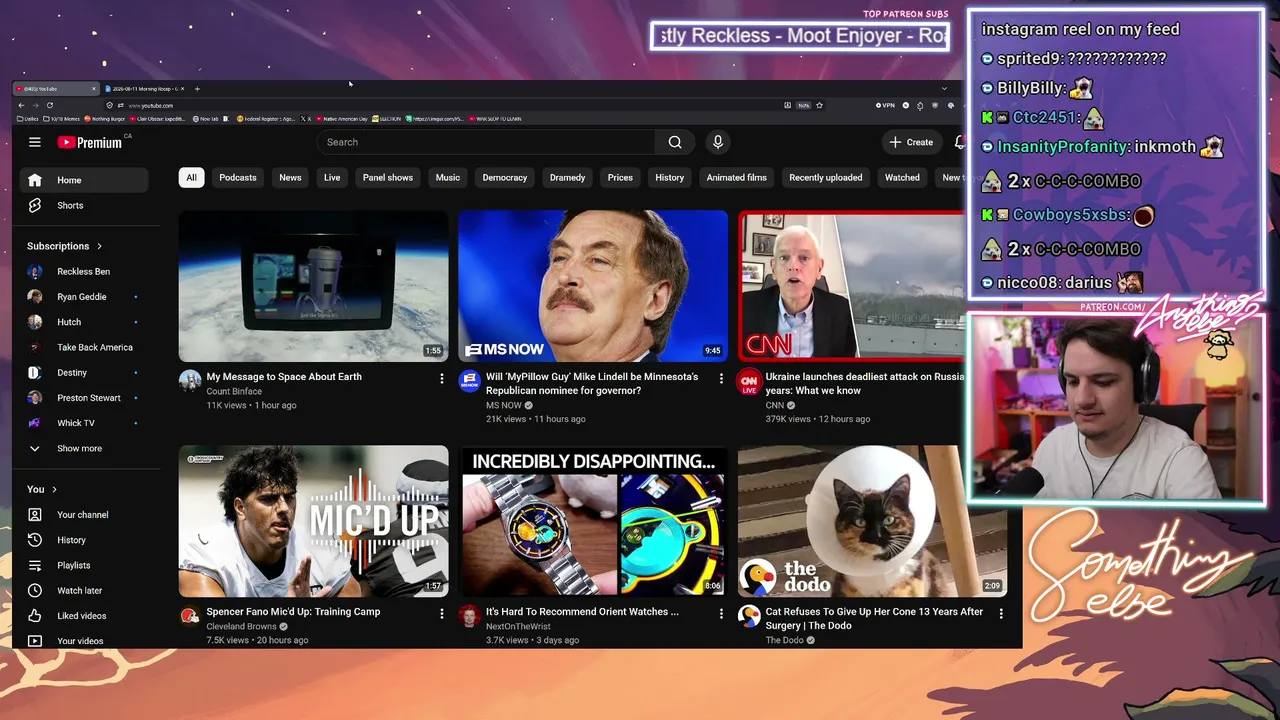Screen dimensions: 1280x720
Task: Select the Podcasts filter chip
Action: (x=238, y=178)
